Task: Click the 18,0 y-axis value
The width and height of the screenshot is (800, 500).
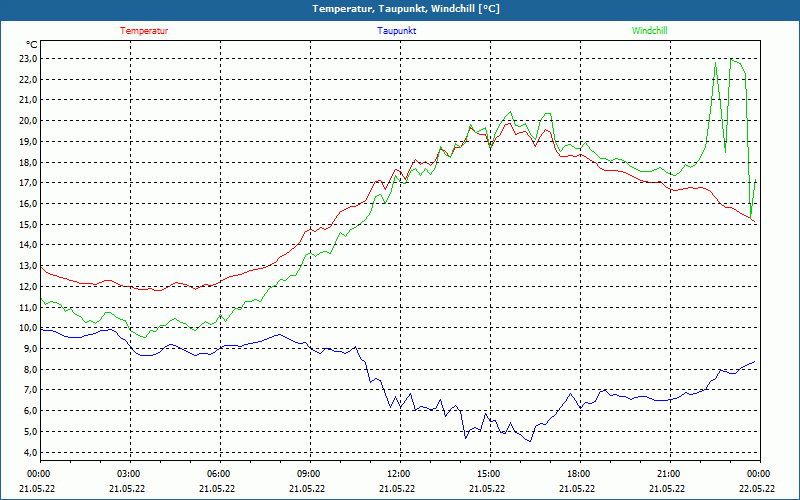Action: click(28, 162)
